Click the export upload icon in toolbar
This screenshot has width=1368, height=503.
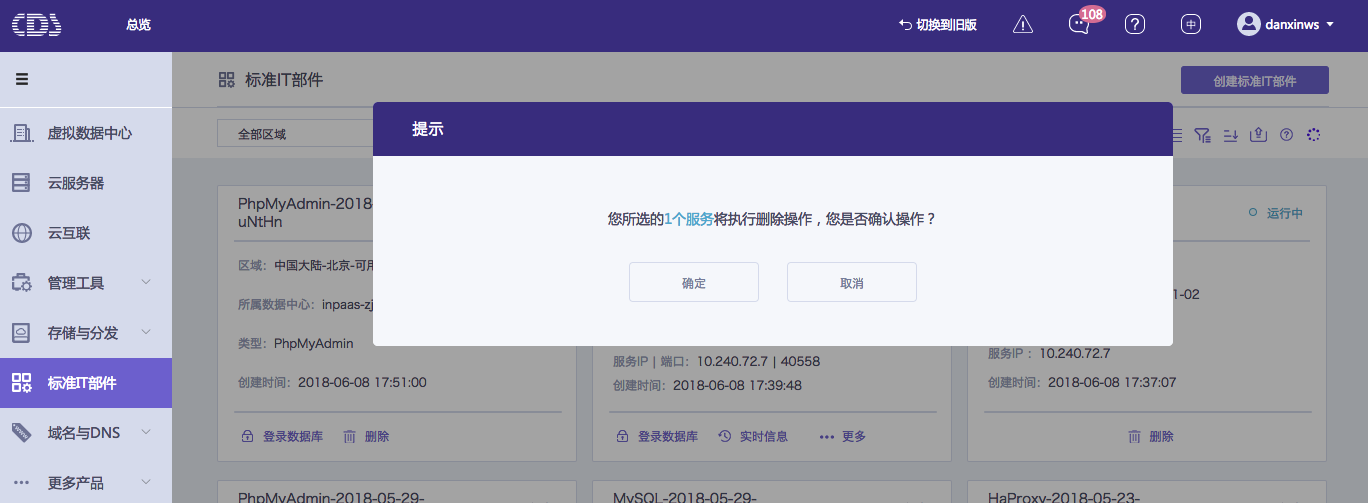(1259, 134)
